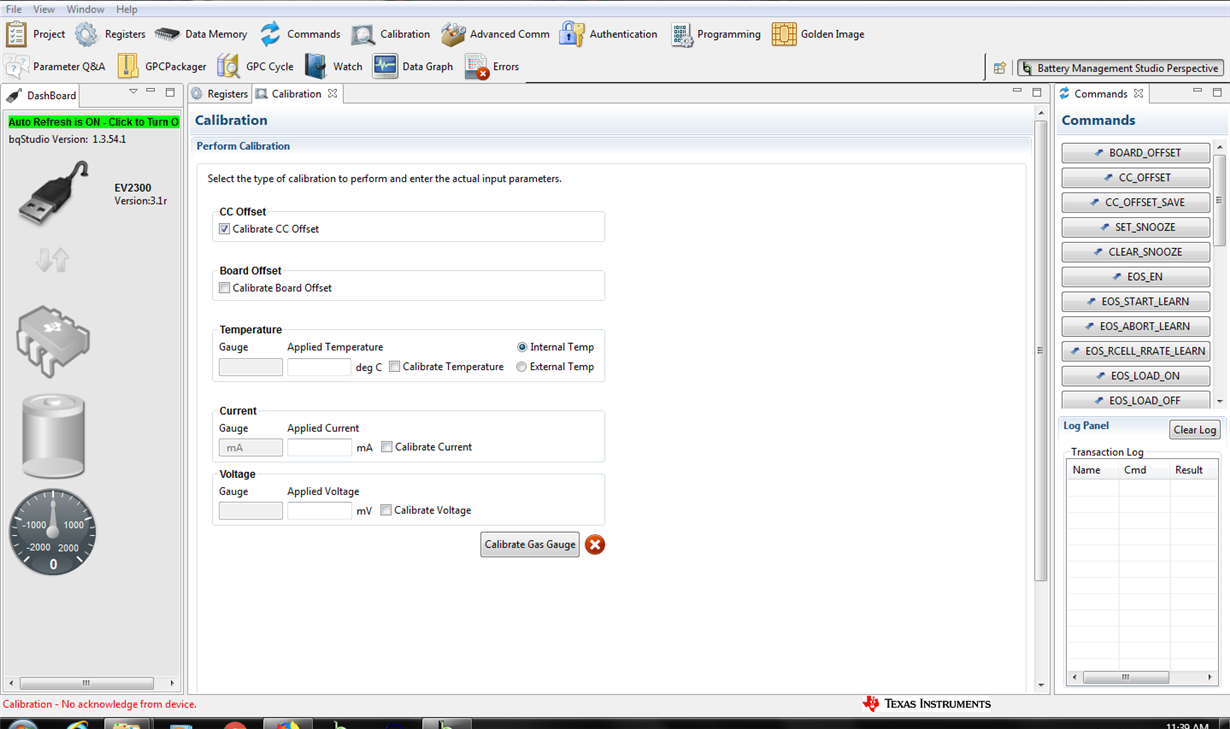Open Parameter Q&A icon
Screen dimensions: 1230x729
[16, 67]
